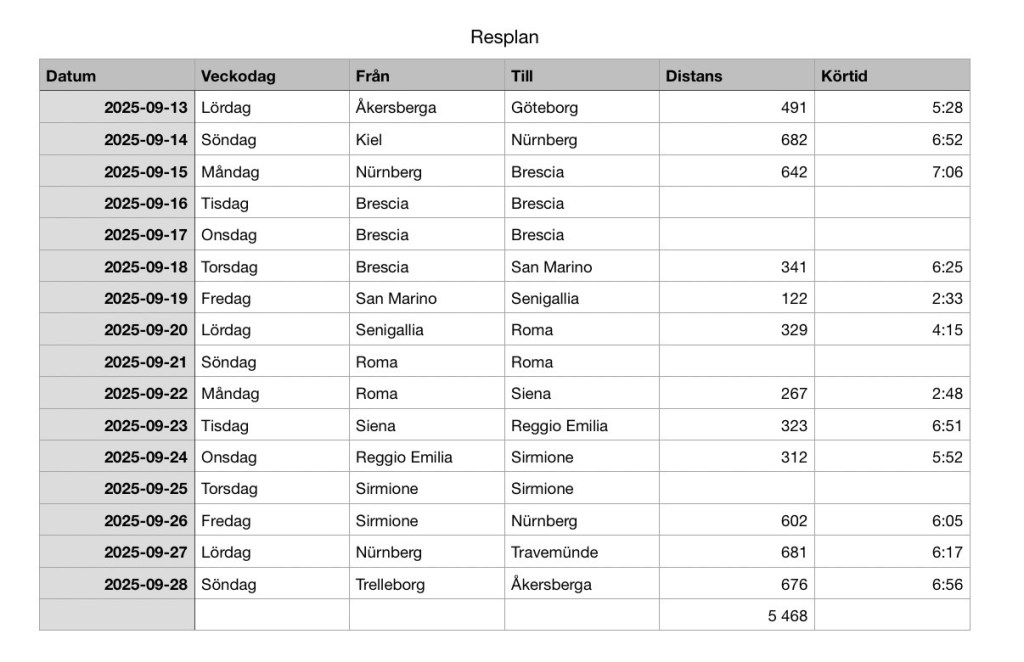Select the "San Marino" cell in Till column
1024x662 pixels.
pos(551,267)
